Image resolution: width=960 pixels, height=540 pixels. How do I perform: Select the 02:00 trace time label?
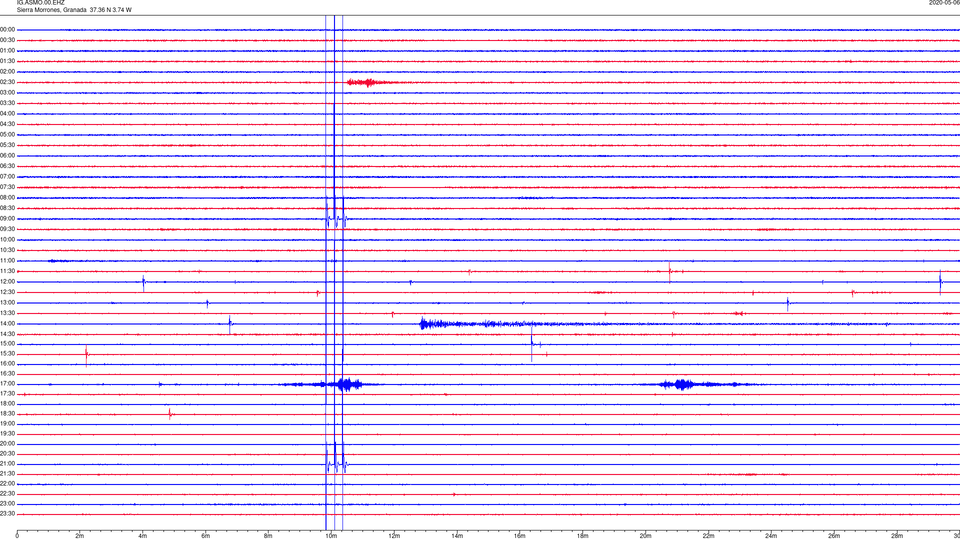[x=7, y=72]
